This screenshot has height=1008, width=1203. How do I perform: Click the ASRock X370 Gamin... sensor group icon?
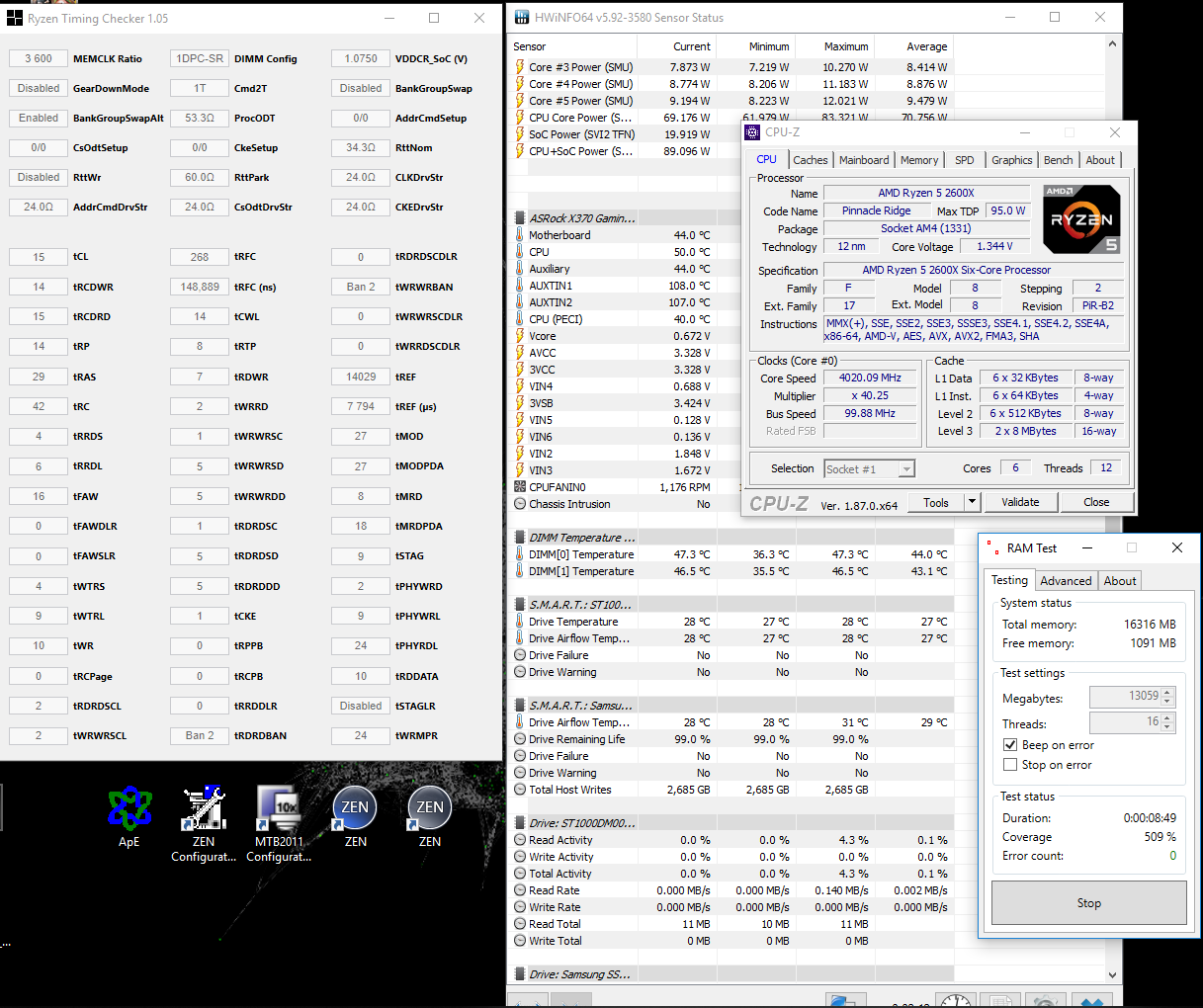point(520,218)
